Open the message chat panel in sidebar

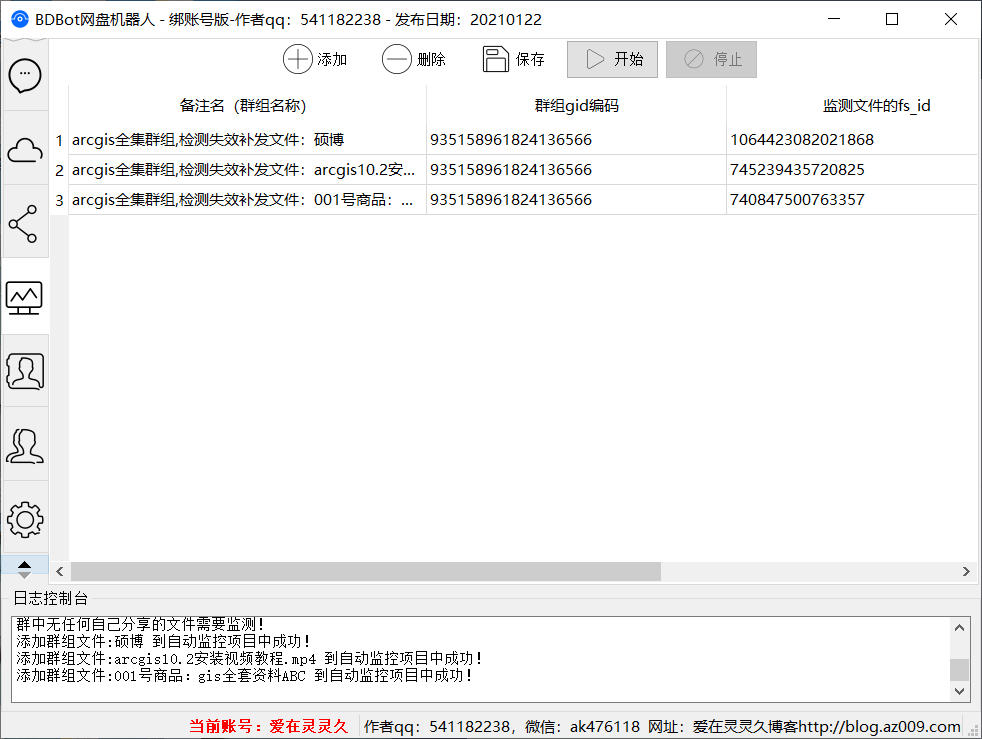coord(25,75)
